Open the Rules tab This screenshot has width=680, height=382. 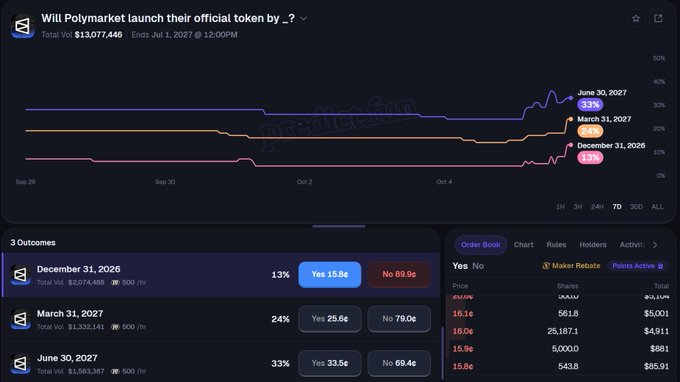pyautogui.click(x=556, y=245)
